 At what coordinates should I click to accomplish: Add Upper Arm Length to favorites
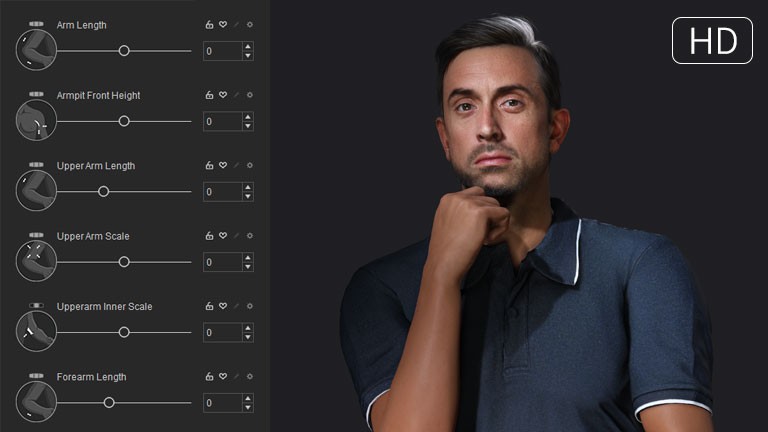[223, 166]
